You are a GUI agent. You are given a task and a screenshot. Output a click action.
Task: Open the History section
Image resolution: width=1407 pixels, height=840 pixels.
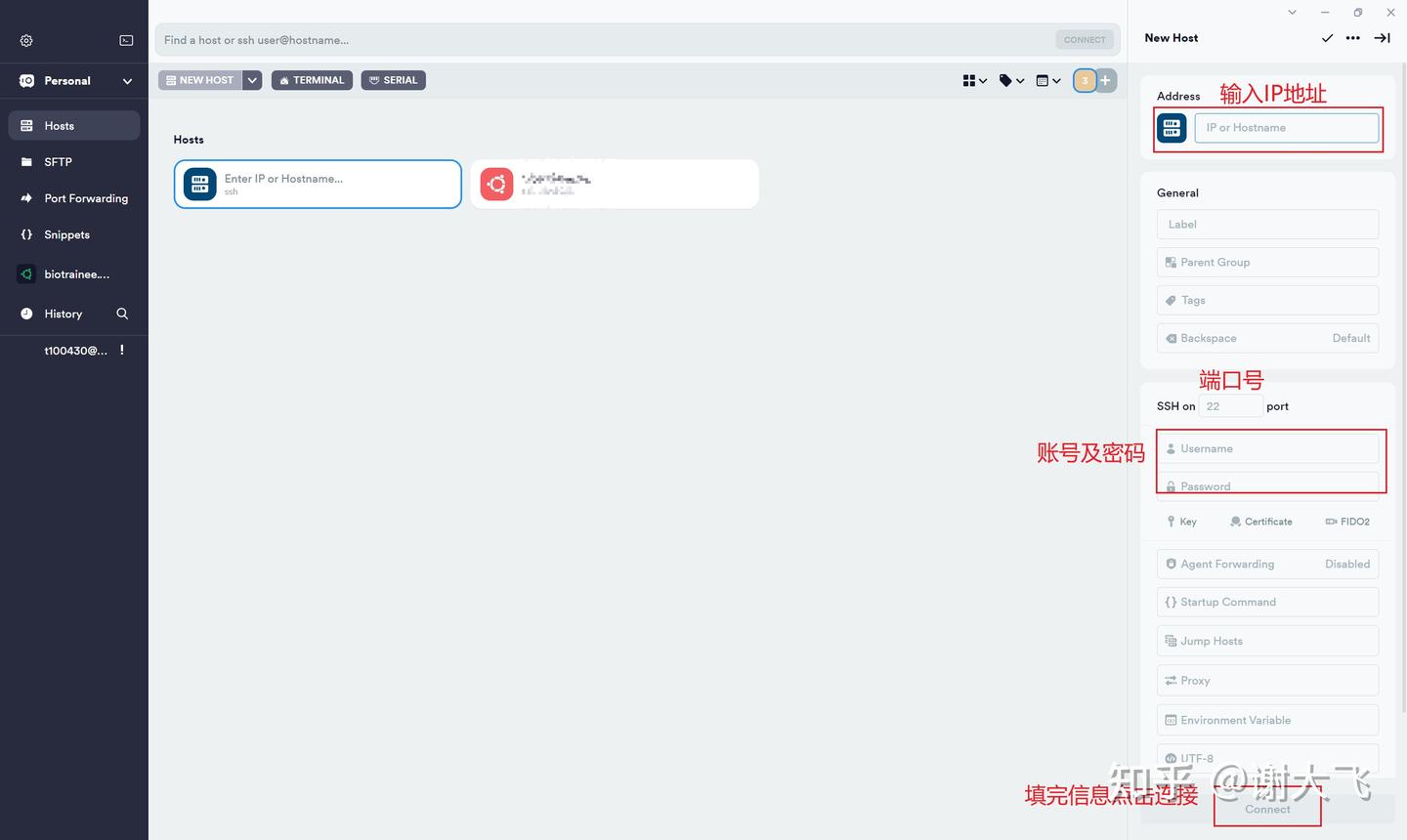tap(63, 314)
